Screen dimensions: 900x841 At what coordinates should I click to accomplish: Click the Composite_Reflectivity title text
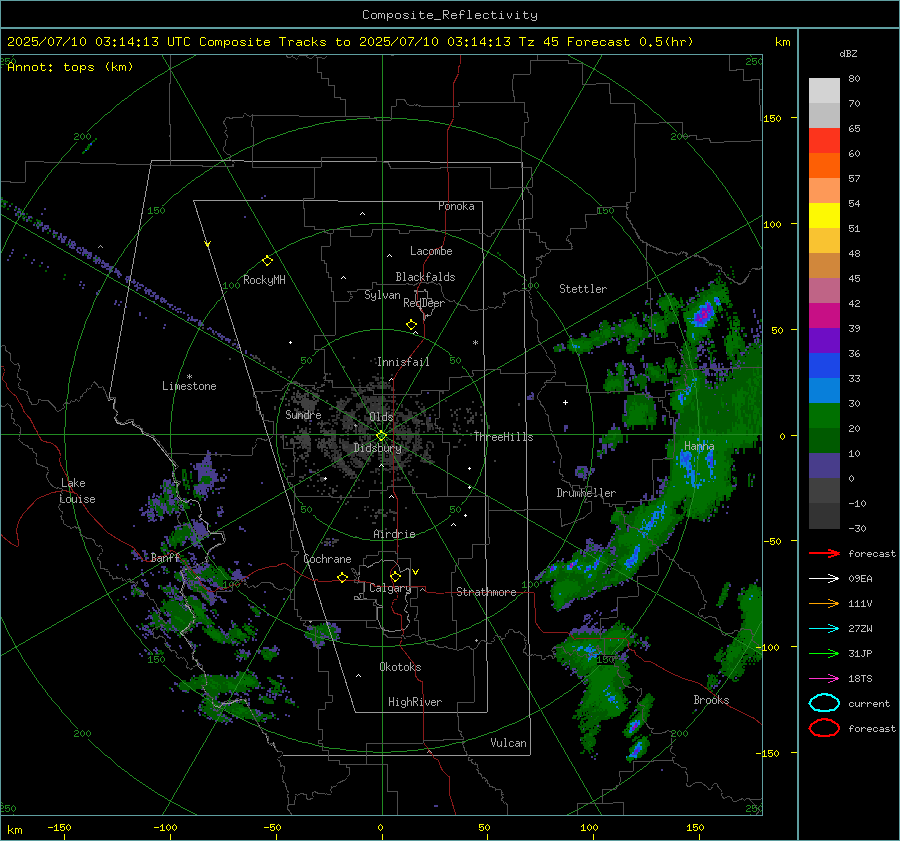click(450, 15)
